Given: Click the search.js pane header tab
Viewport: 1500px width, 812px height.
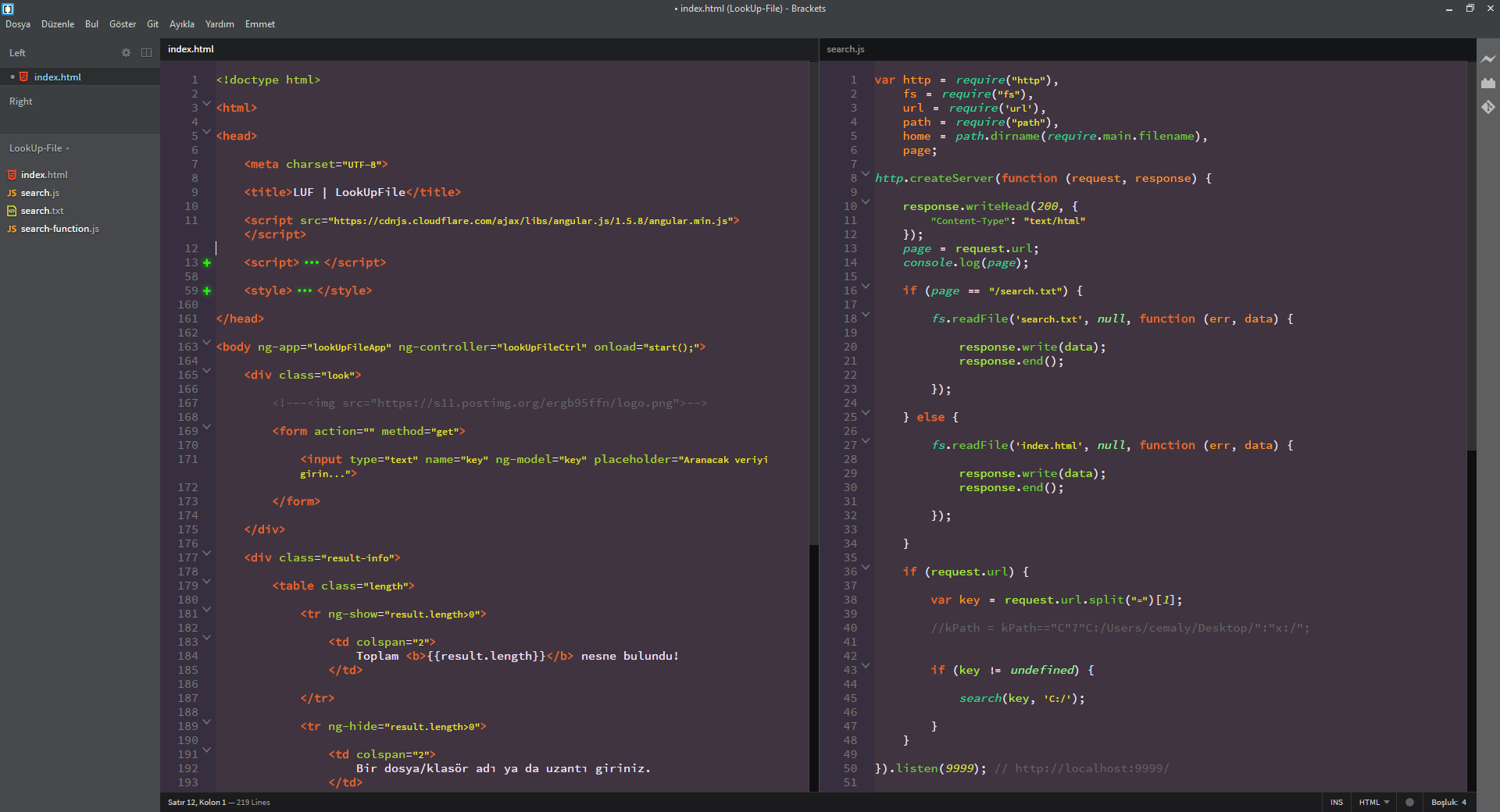Looking at the screenshot, I should (845, 49).
